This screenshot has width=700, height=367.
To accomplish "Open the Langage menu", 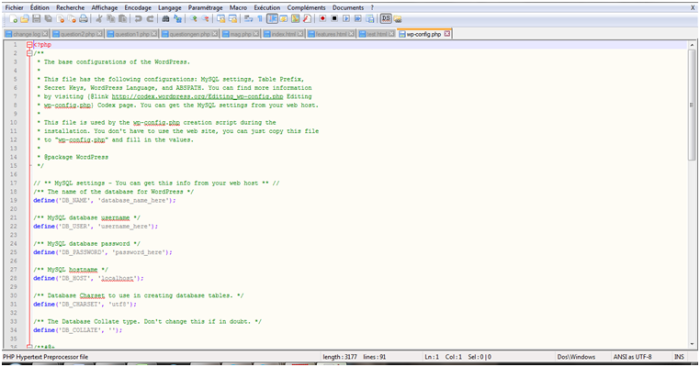I will pyautogui.click(x=170, y=8).
